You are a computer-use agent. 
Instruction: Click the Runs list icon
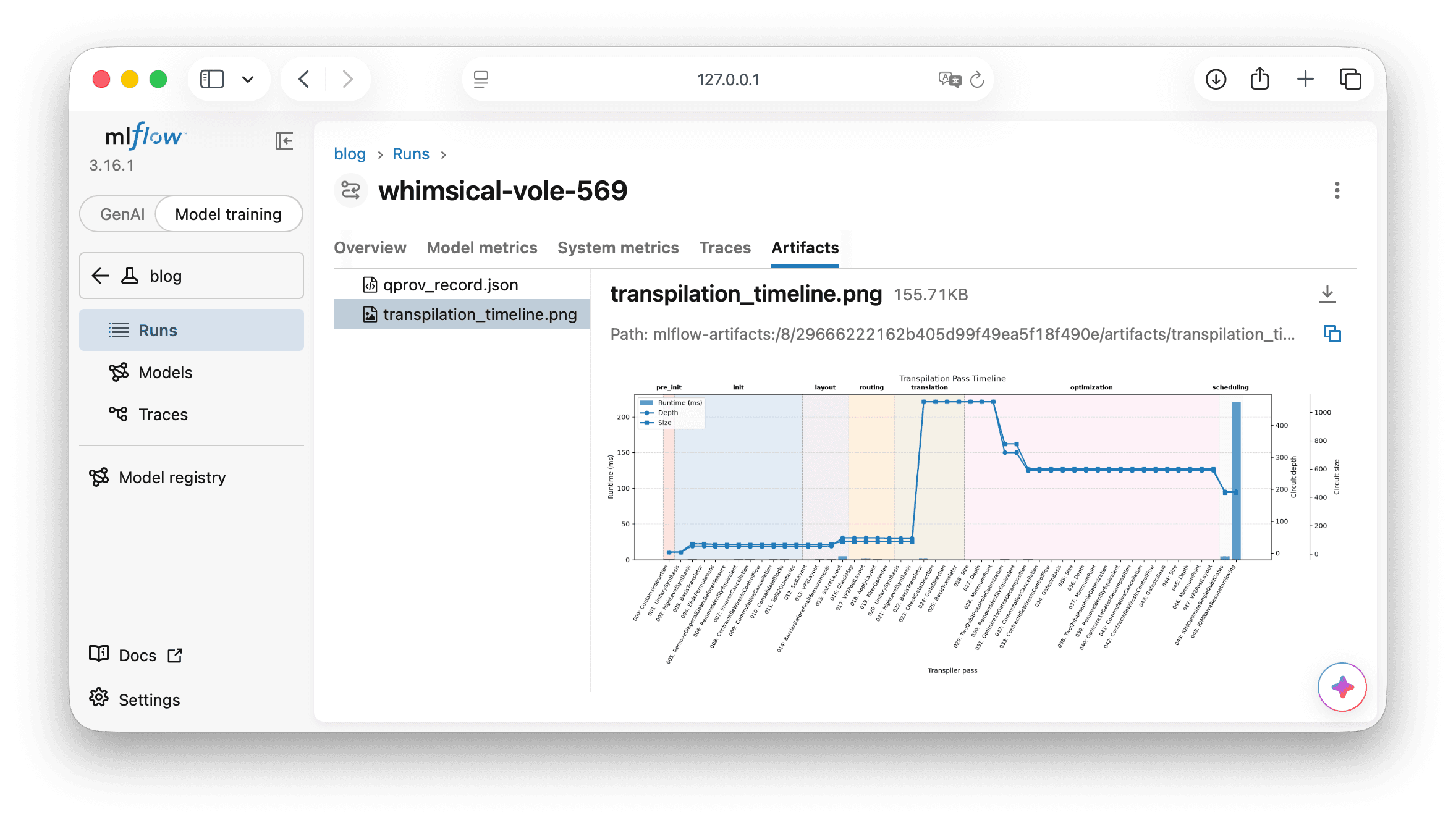pos(118,330)
